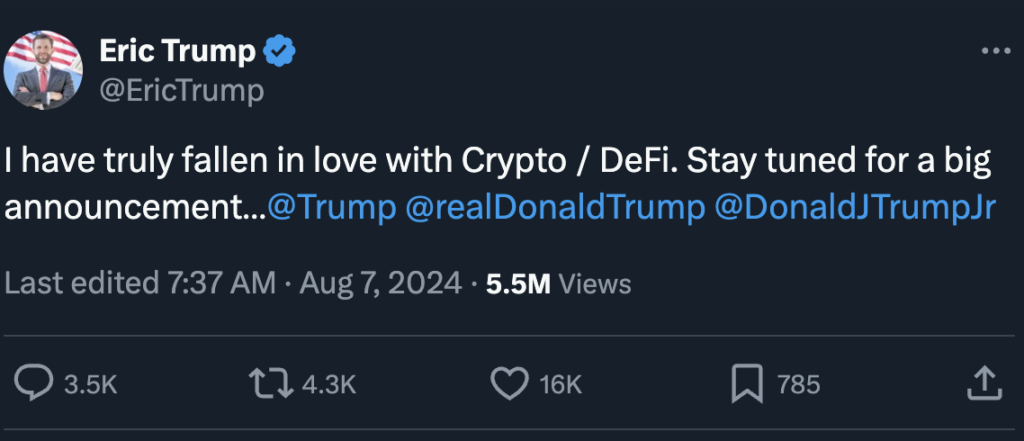Screen dimensions: 1024x441
Task: Open the three-dot more options menu
Action: tap(995, 52)
